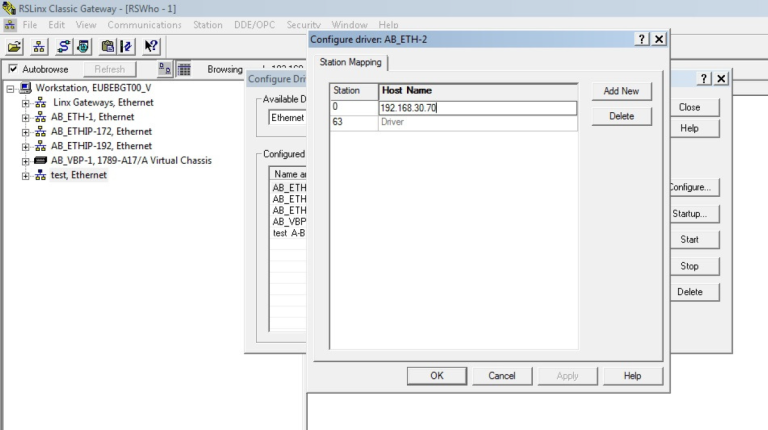Select test A-B row in Configured Drivers list

tap(289, 233)
